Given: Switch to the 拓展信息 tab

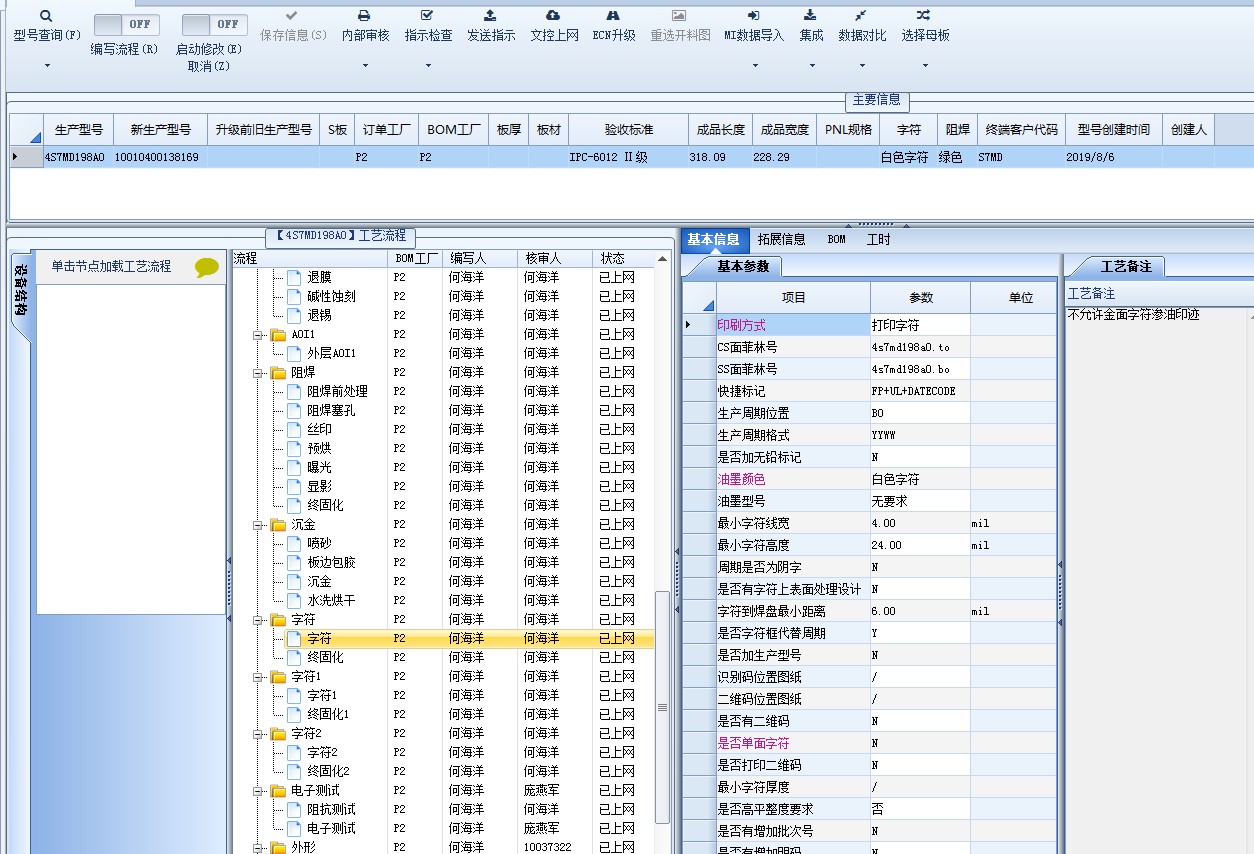Looking at the screenshot, I should tap(781, 240).
